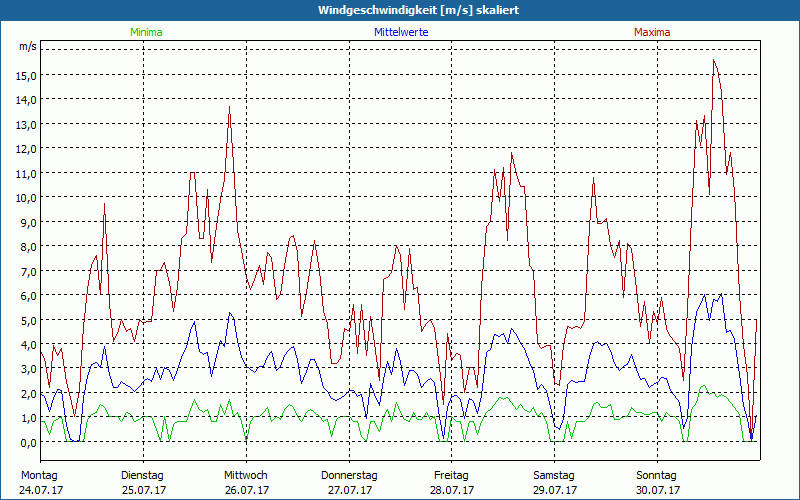Click the '12,0' y-axis value

pyautogui.click(x=26, y=149)
